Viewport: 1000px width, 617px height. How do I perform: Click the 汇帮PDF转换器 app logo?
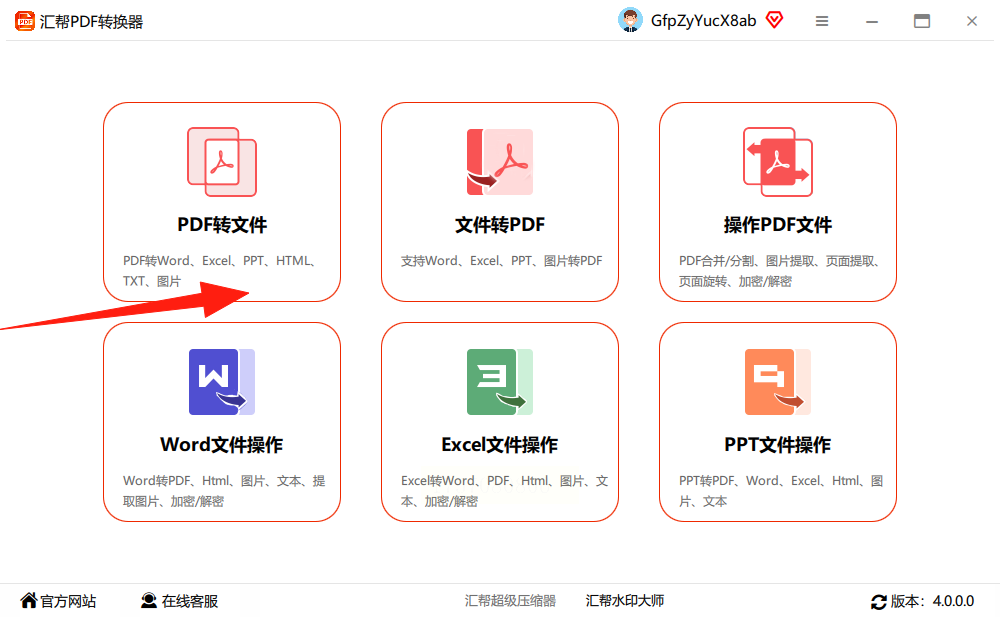pos(24,21)
